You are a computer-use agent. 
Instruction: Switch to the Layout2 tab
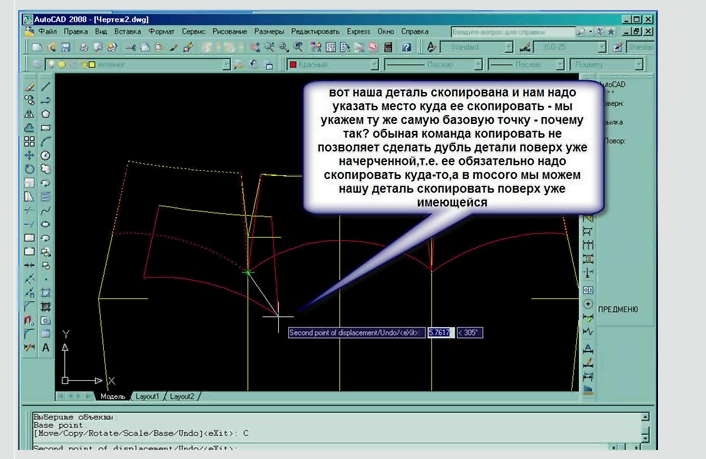[181, 396]
